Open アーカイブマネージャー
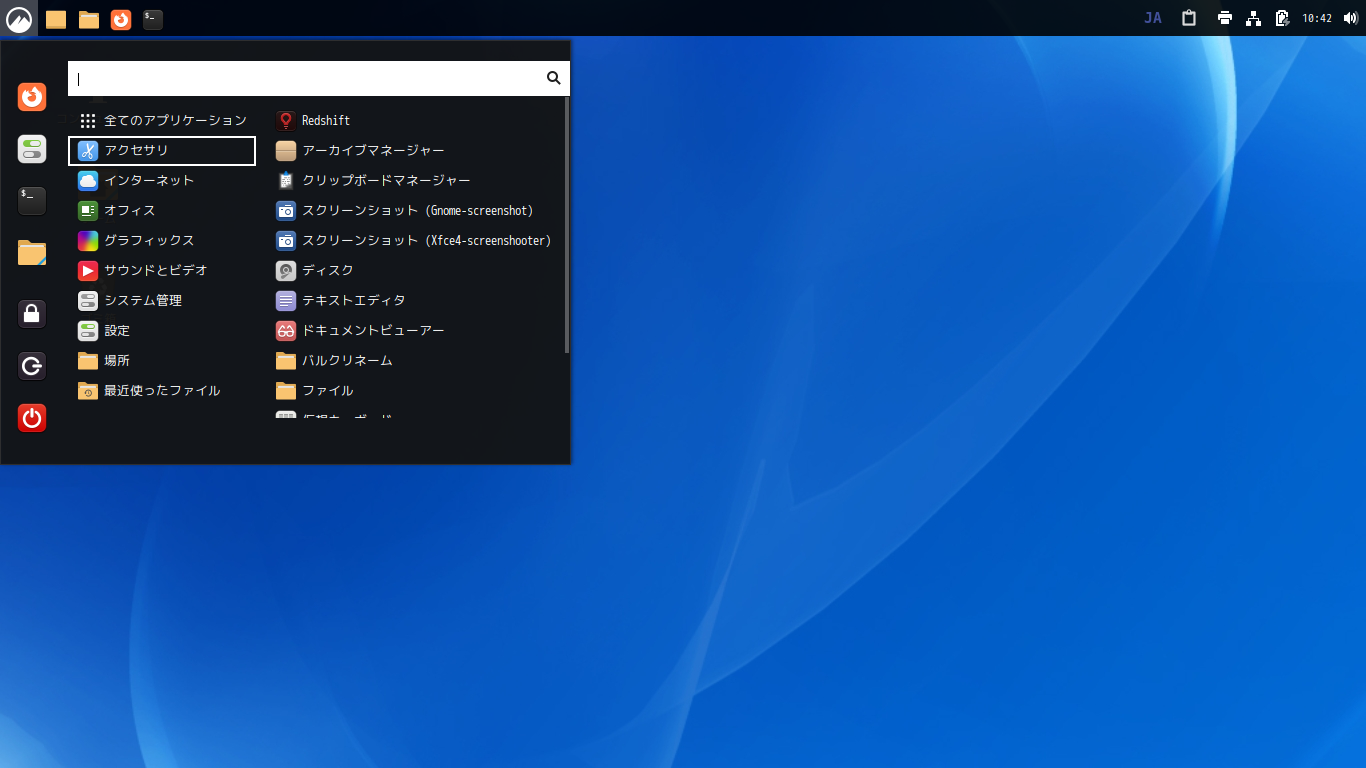 coord(414,151)
